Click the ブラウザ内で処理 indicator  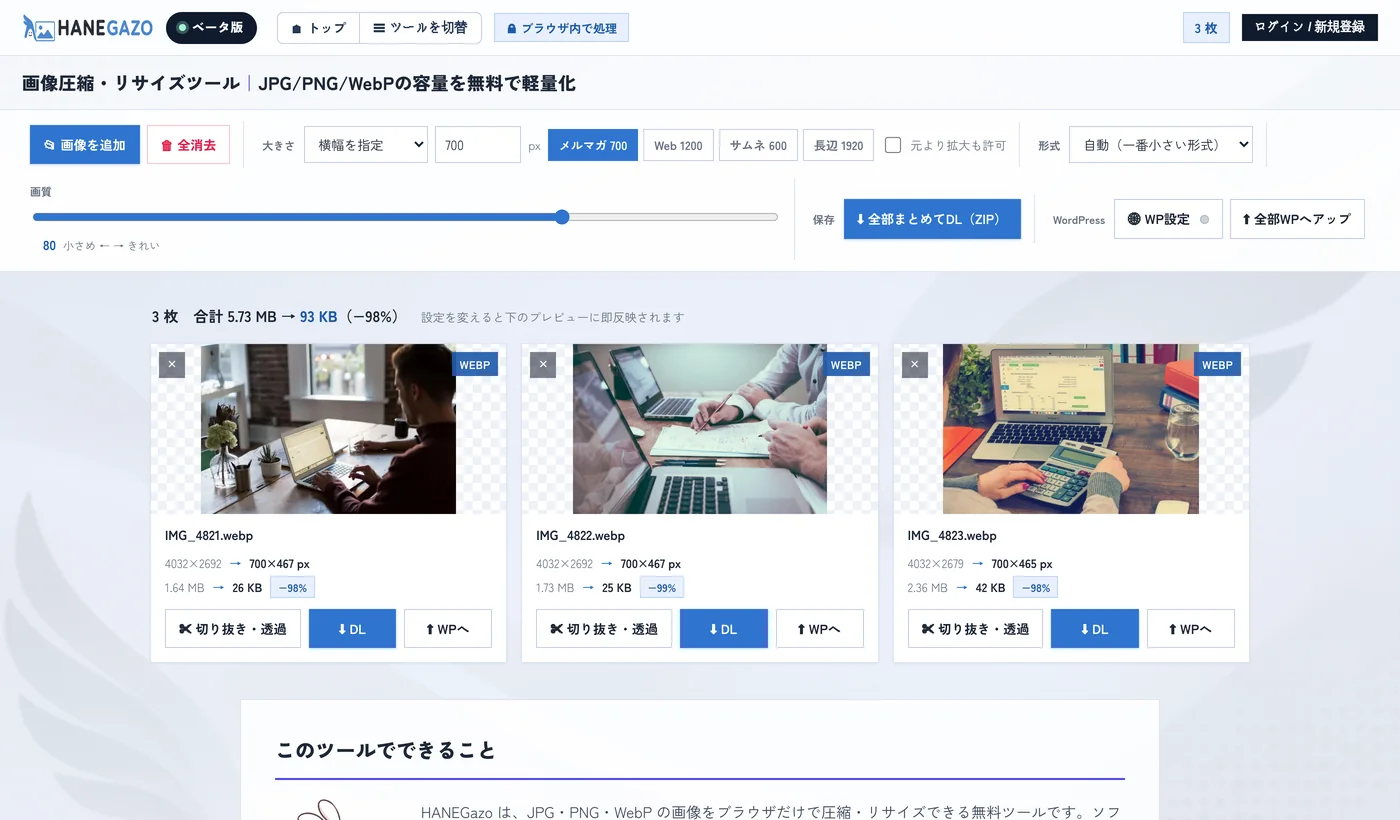click(x=561, y=28)
